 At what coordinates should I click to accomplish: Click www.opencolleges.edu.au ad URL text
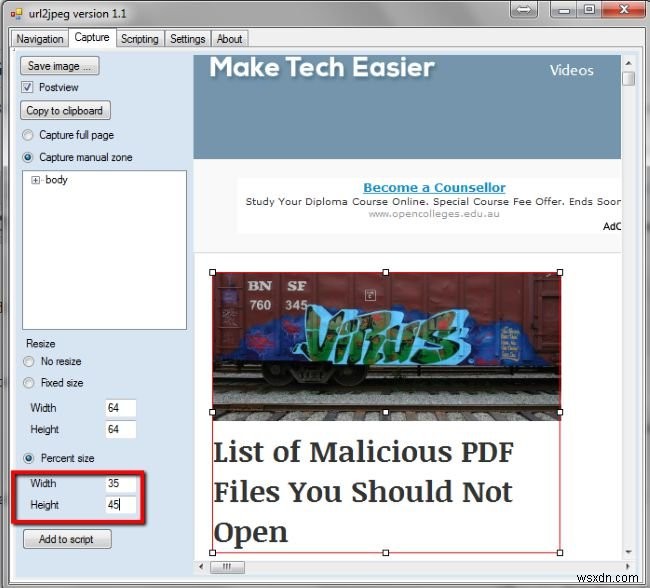(x=434, y=214)
